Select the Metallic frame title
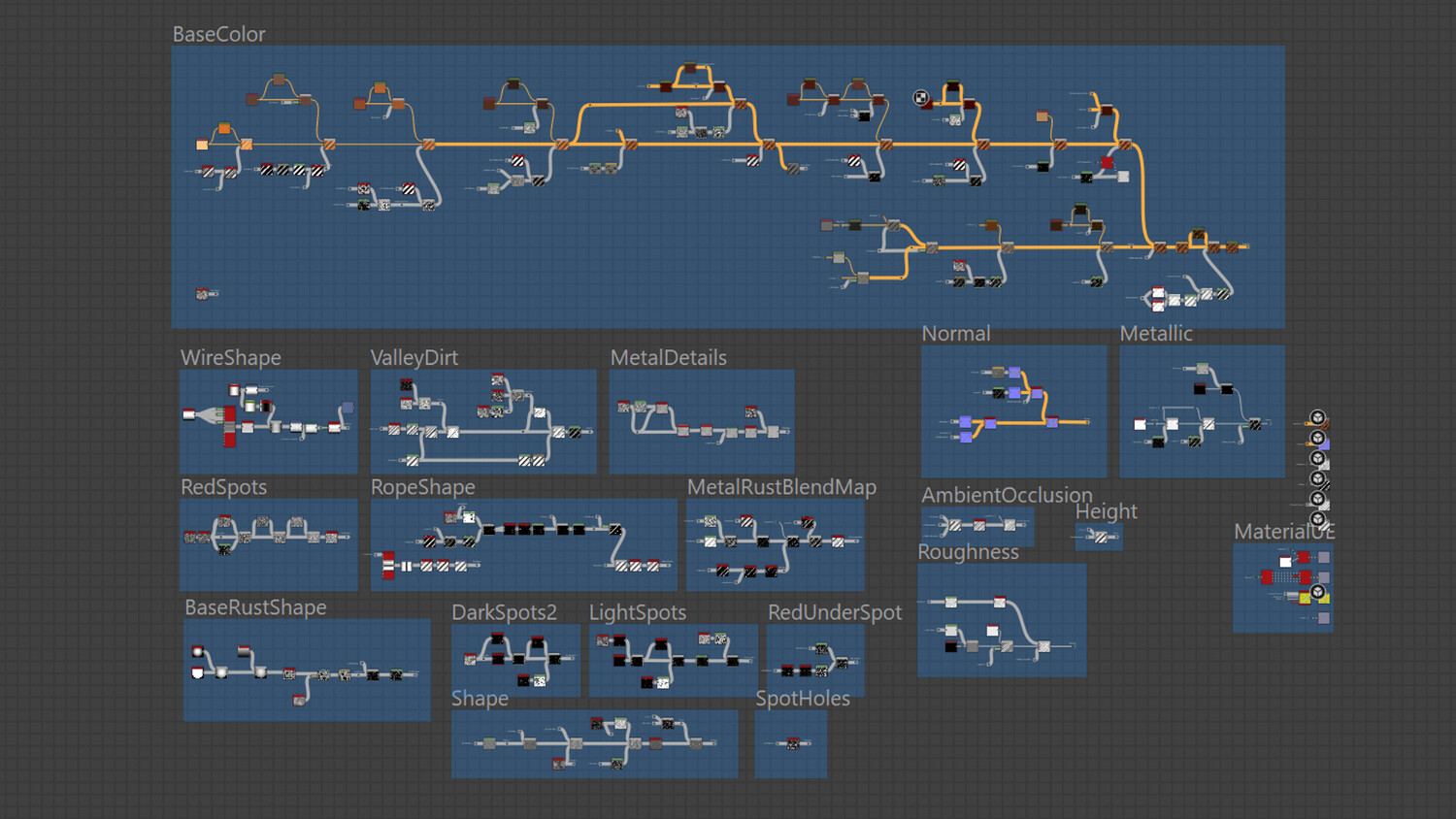The image size is (1456, 819). [x=1156, y=333]
